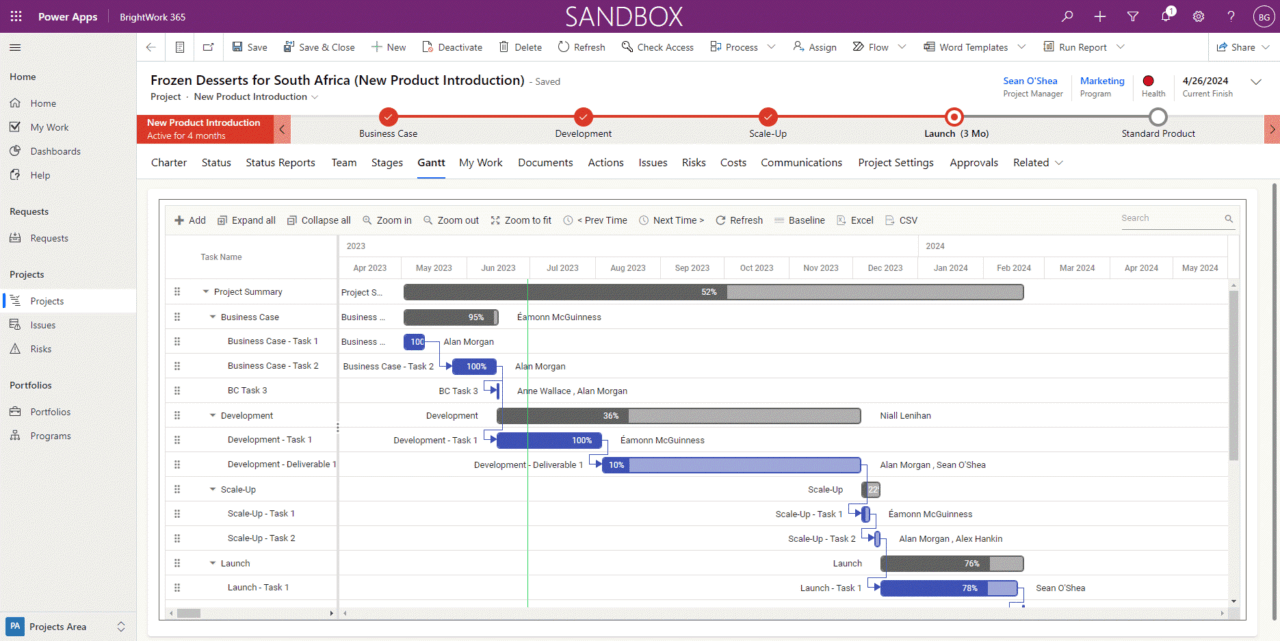Open the Risks tab of the project

pos(693,162)
